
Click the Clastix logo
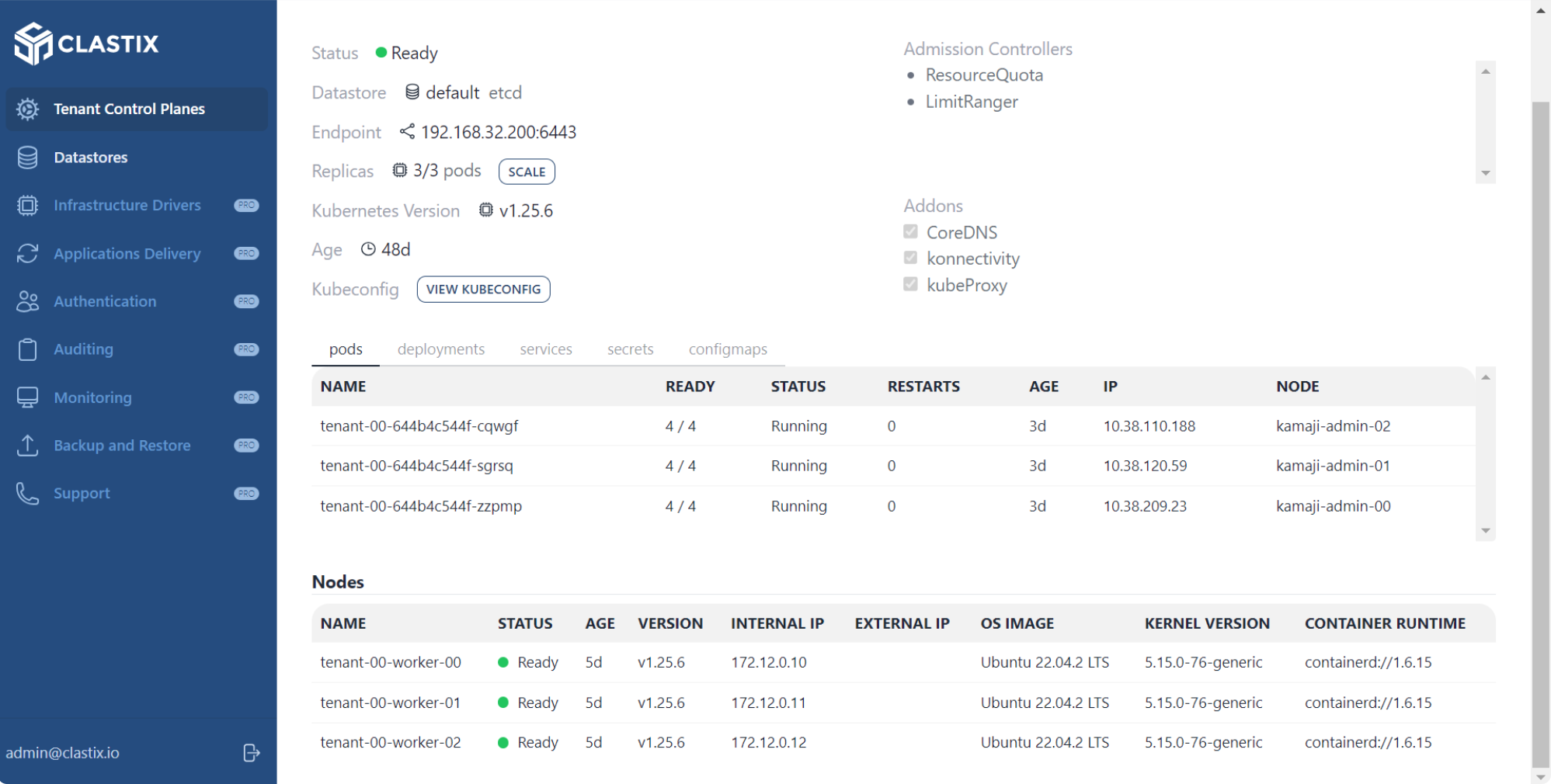tap(86, 43)
